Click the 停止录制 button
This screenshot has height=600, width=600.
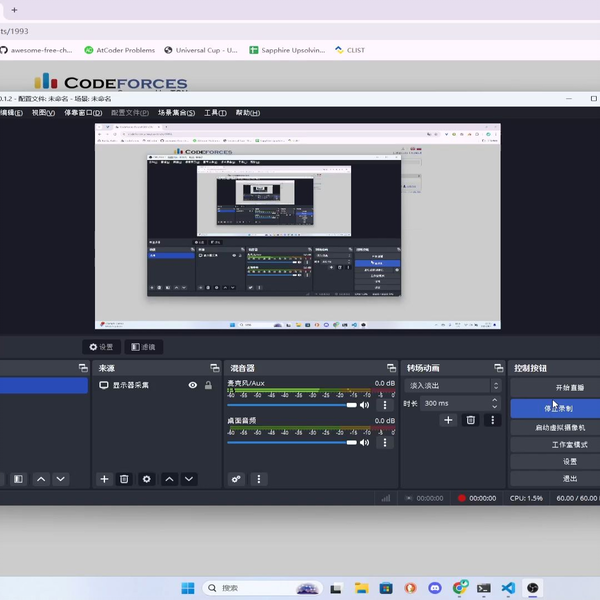point(556,408)
